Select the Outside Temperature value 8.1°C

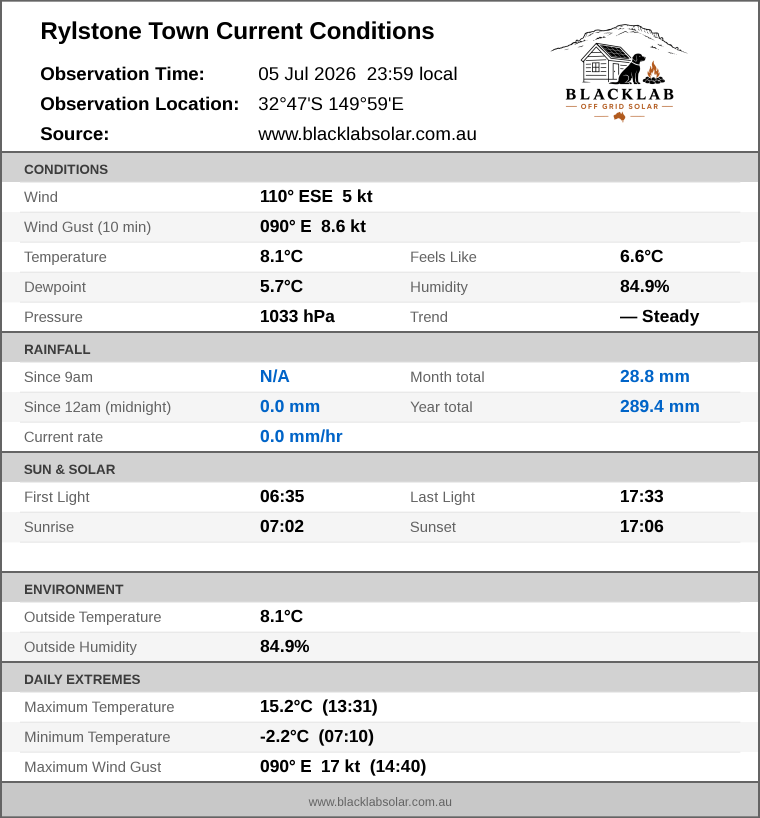[x=282, y=617]
